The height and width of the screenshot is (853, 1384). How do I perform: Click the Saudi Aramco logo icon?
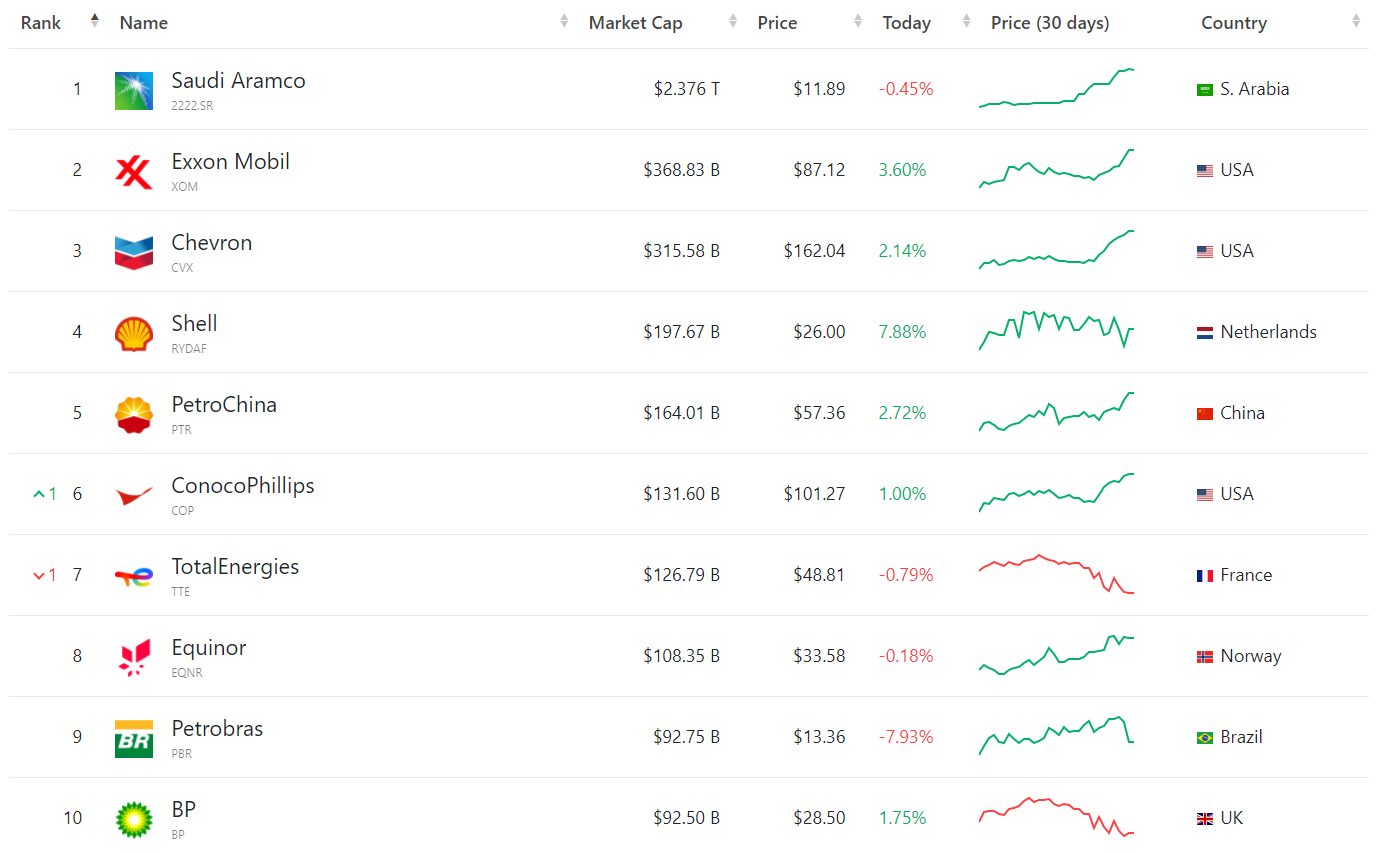134,90
